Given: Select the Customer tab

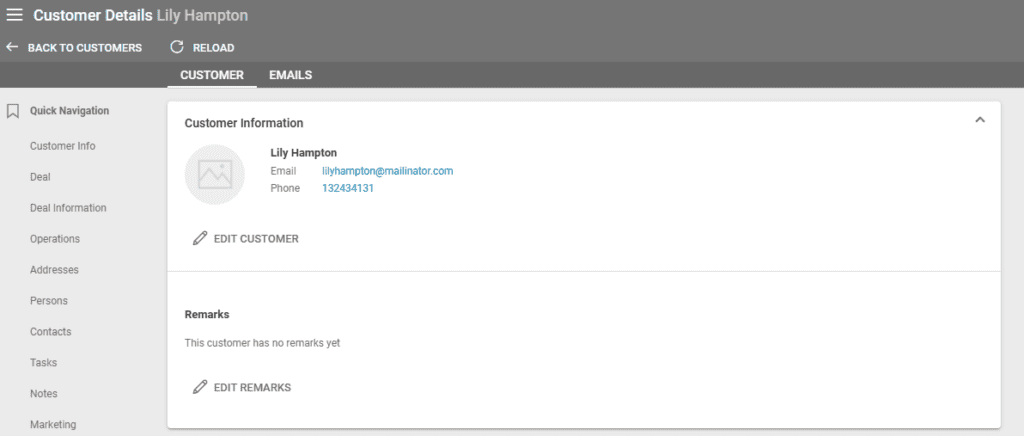Looking at the screenshot, I should tap(211, 75).
